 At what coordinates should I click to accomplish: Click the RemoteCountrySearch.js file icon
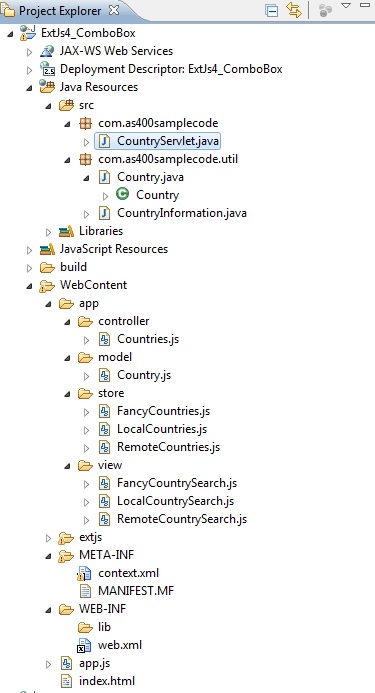pyautogui.click(x=104, y=519)
